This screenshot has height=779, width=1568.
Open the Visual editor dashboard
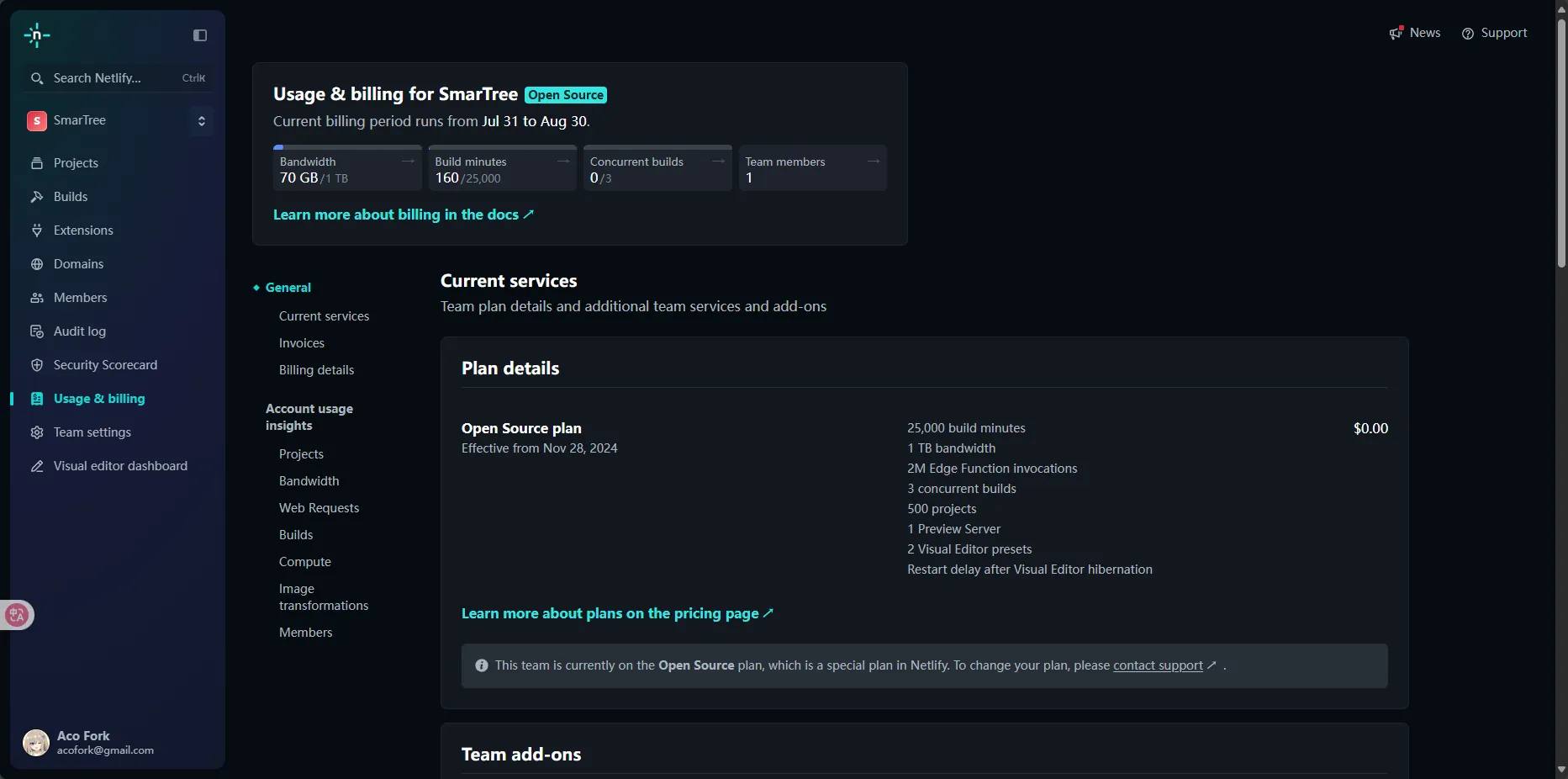pos(120,466)
